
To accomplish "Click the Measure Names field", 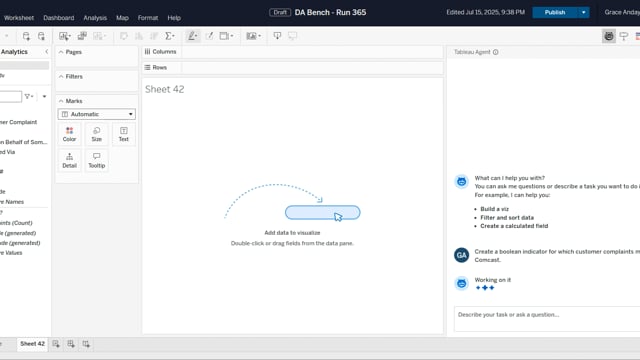I will [12, 202].
